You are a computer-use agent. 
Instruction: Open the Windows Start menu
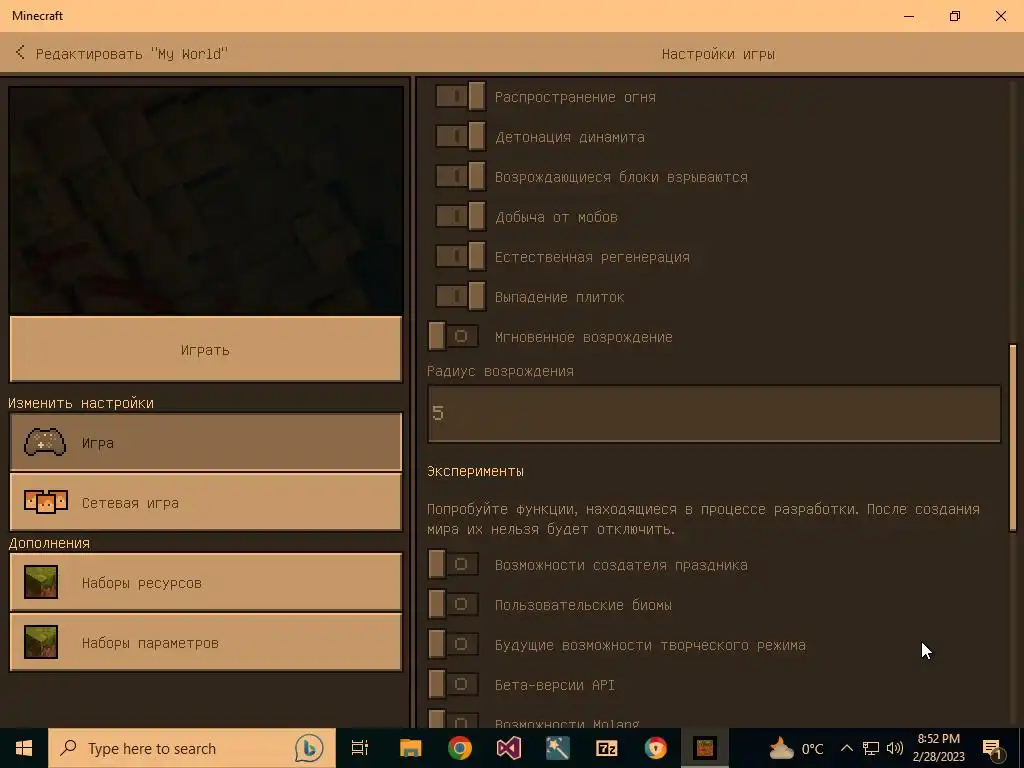[24, 748]
